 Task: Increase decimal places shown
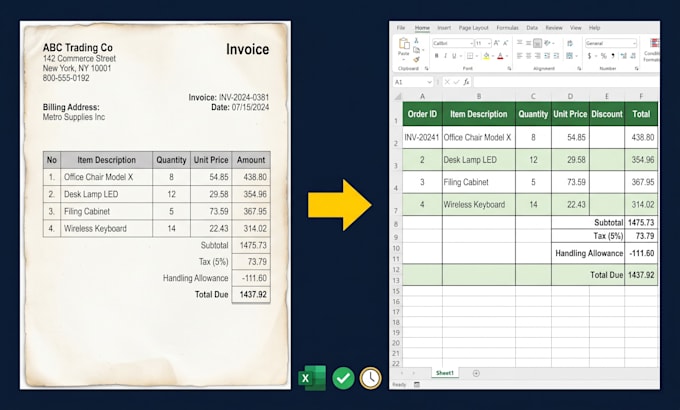tap(624, 56)
